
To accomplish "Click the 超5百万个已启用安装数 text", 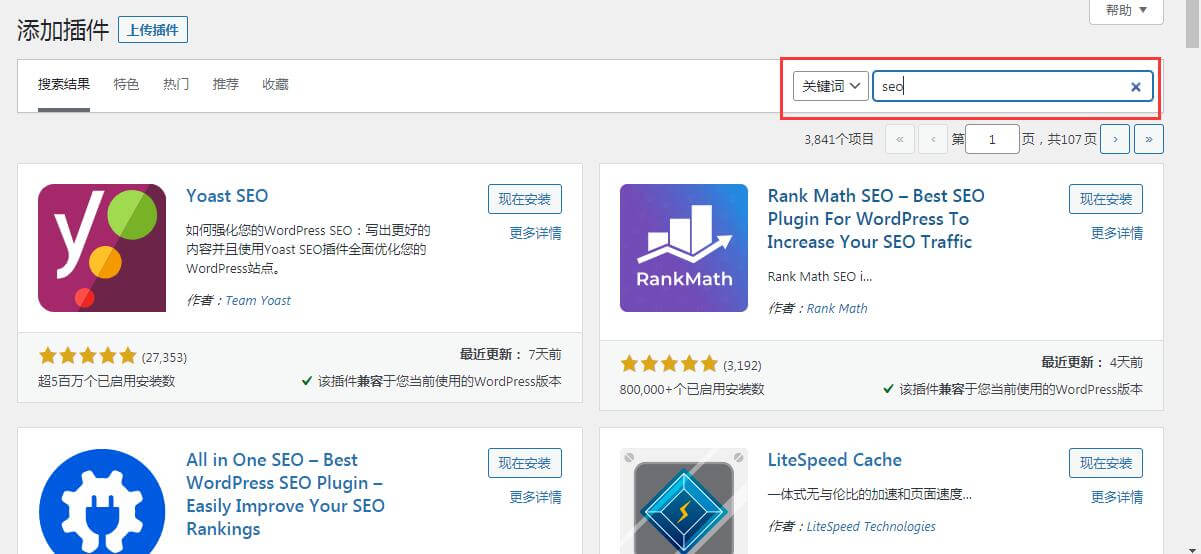I will click(107, 381).
